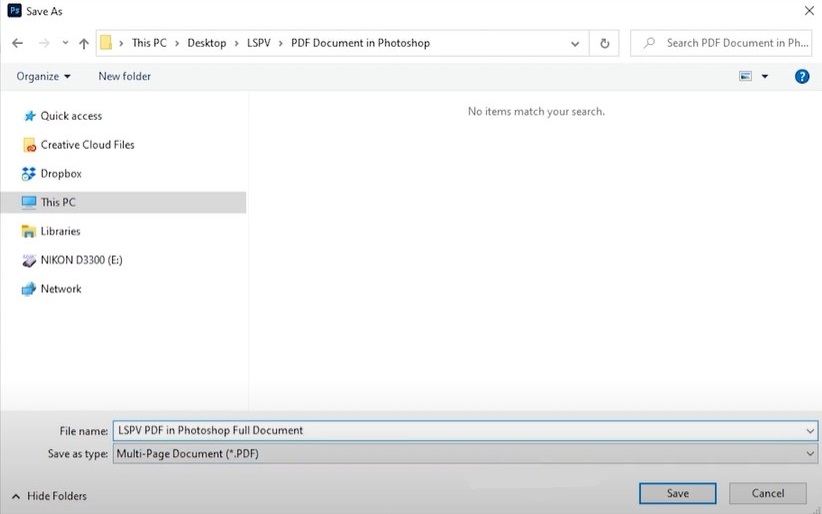Image resolution: width=822 pixels, height=514 pixels.
Task: Click the Cancel button
Action: click(x=768, y=493)
